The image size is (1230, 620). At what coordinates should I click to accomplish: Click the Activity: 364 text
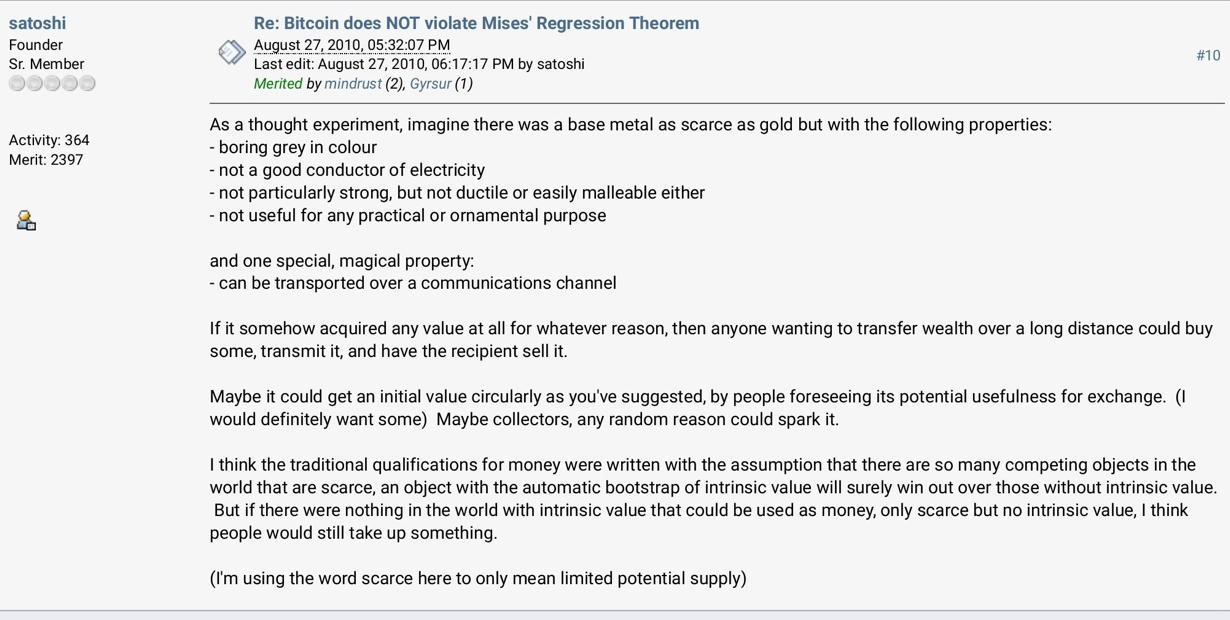(x=49, y=140)
